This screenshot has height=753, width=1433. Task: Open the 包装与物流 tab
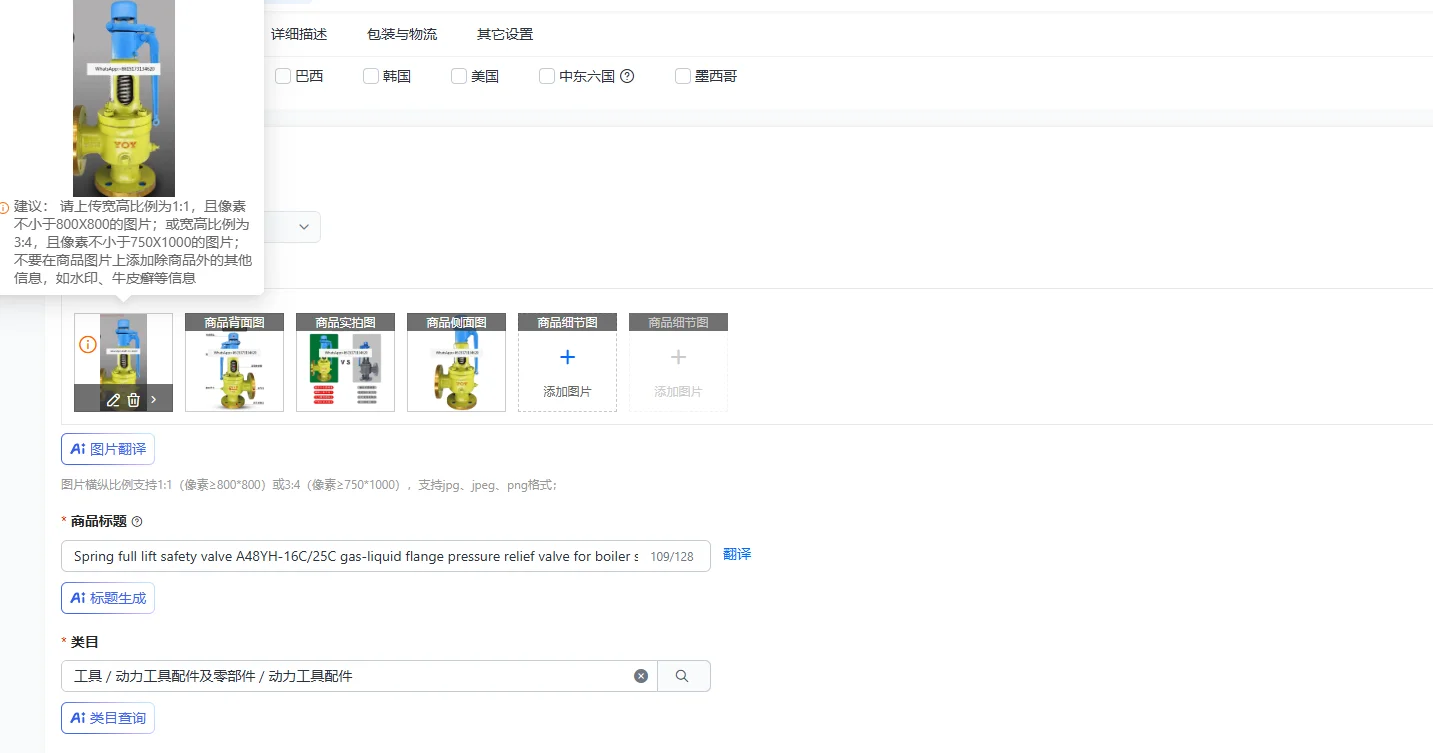402,34
